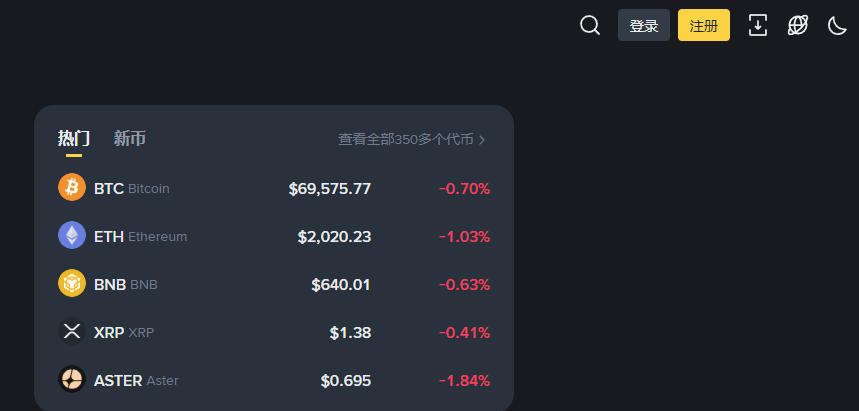This screenshot has width=859, height=411.
Task: Open the search magnifier icon
Action: (x=590, y=25)
